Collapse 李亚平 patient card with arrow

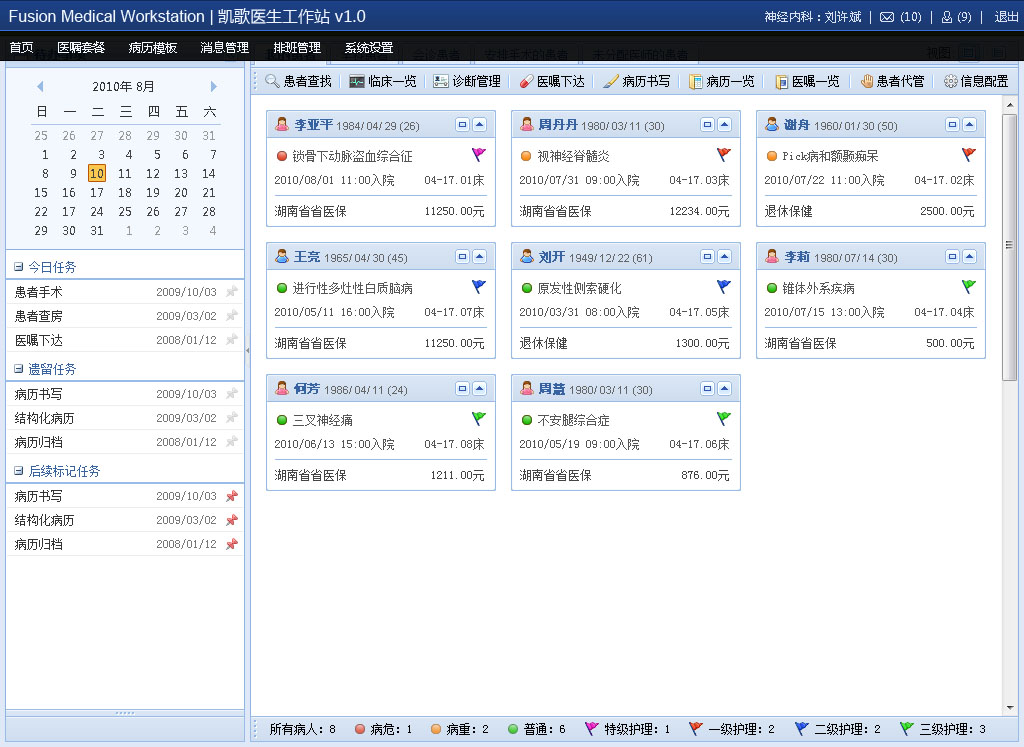[479, 125]
